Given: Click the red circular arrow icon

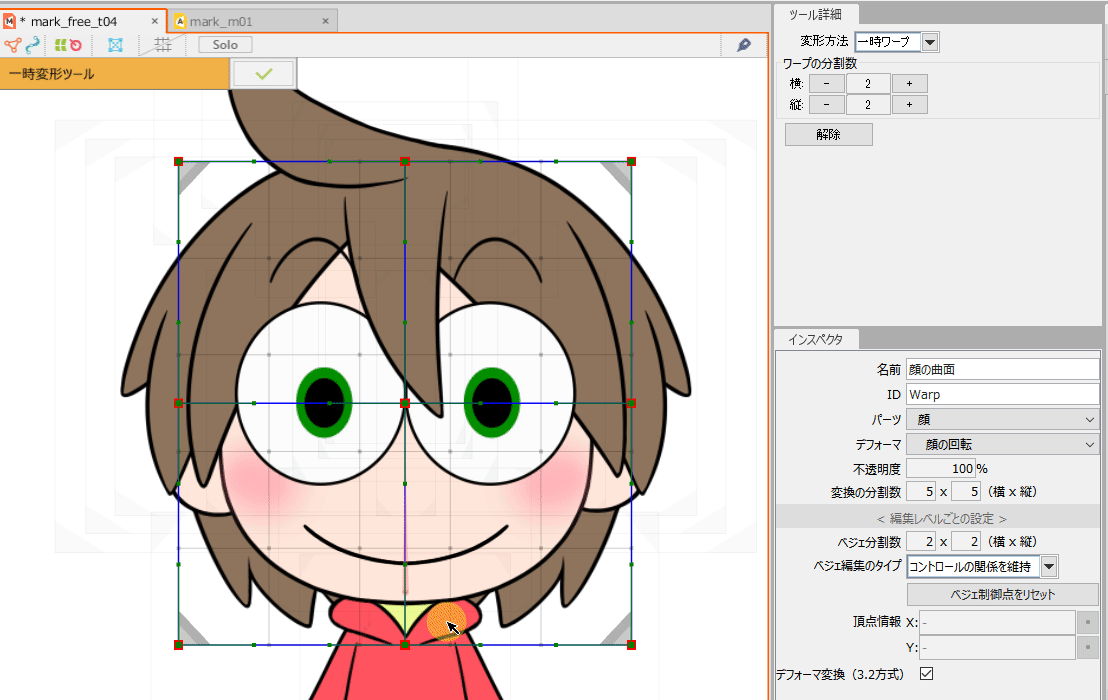Looking at the screenshot, I should pos(75,45).
